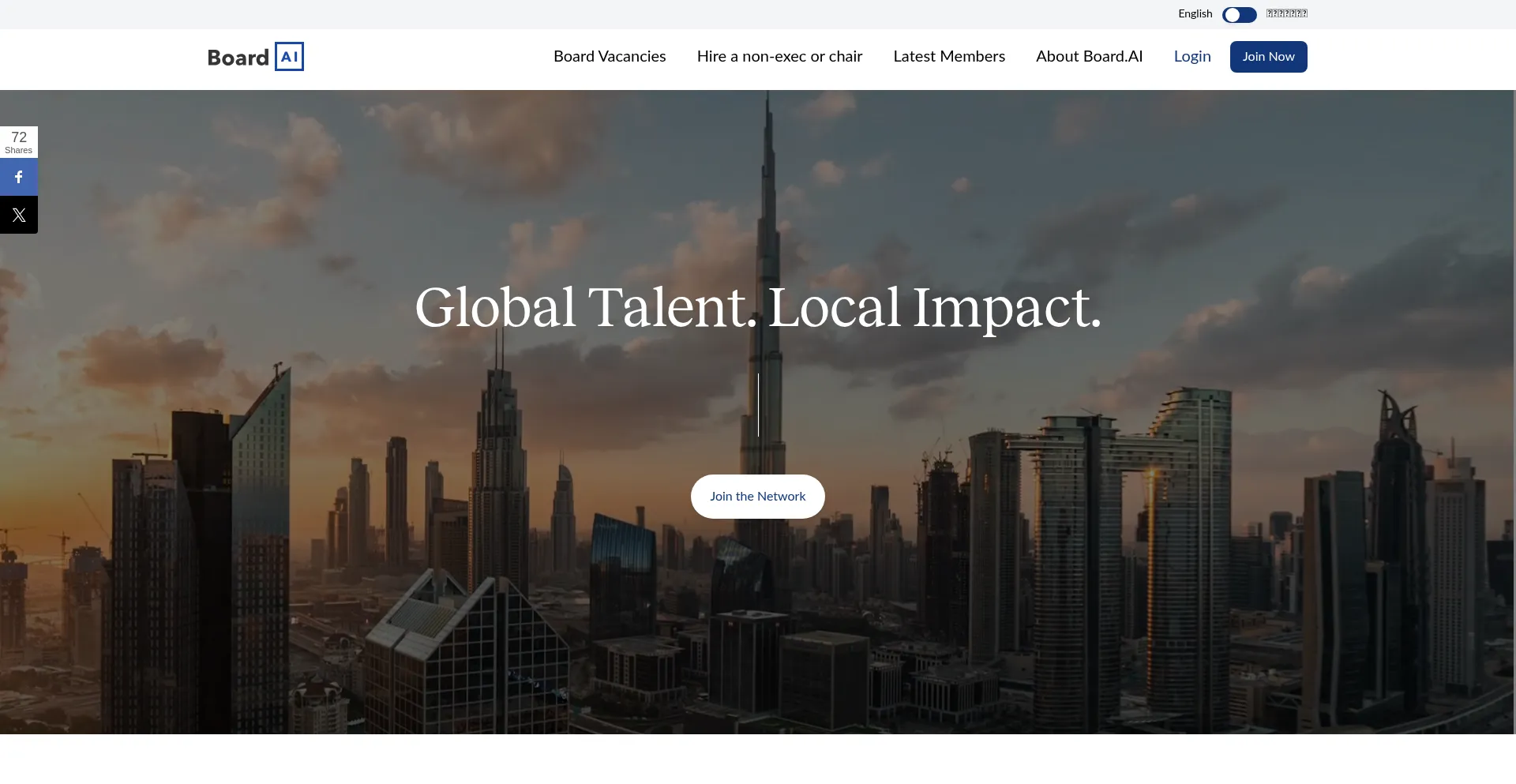Share the page on X
The height and width of the screenshot is (784, 1516).
[x=19, y=215]
